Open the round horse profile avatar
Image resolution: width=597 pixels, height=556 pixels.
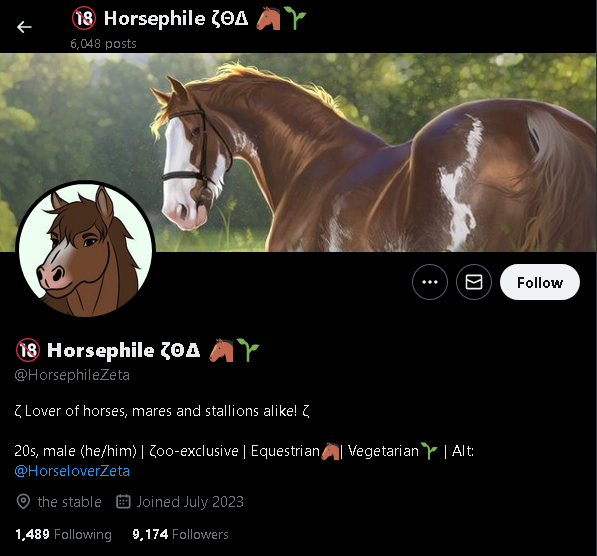click(85, 250)
